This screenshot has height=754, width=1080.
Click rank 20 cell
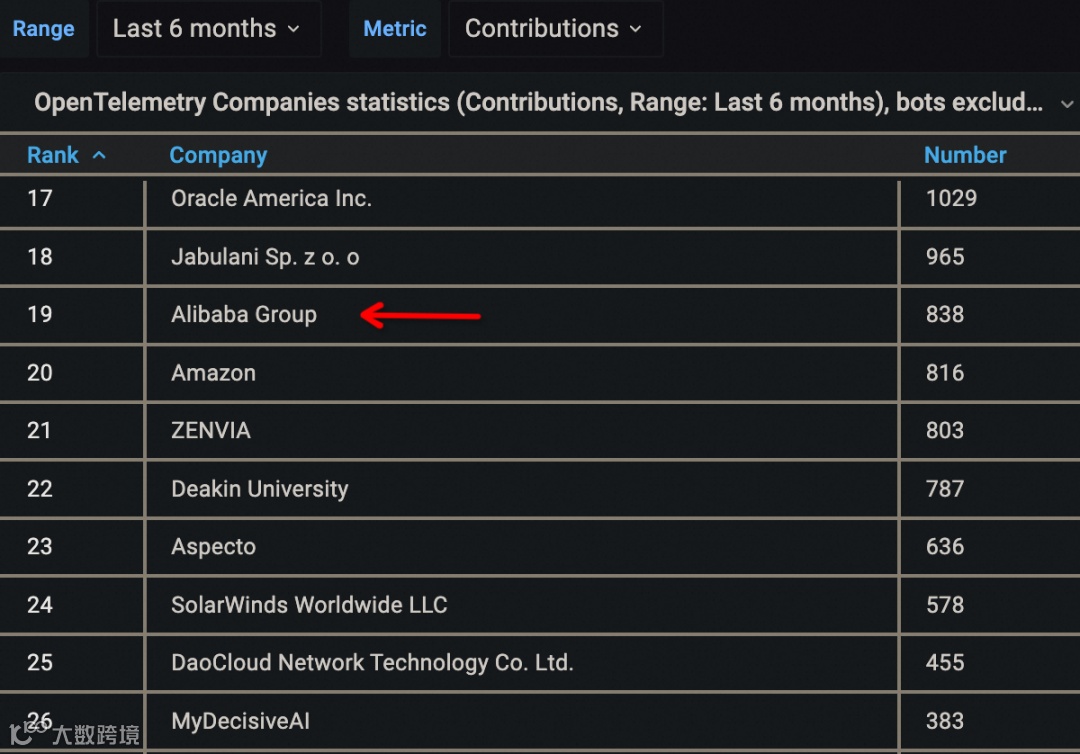pyautogui.click(x=71, y=373)
